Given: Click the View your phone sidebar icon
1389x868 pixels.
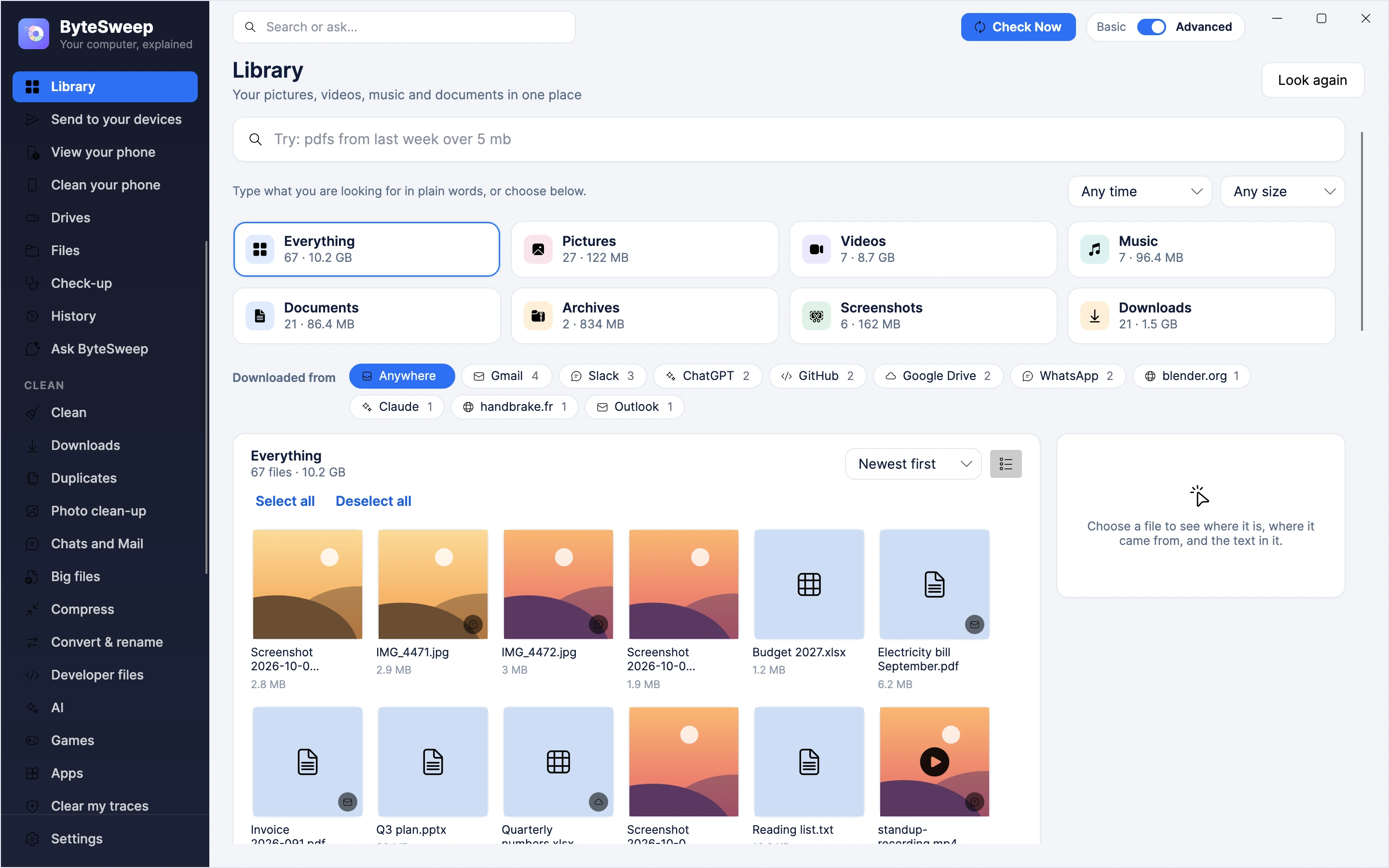Looking at the screenshot, I should coord(32,152).
